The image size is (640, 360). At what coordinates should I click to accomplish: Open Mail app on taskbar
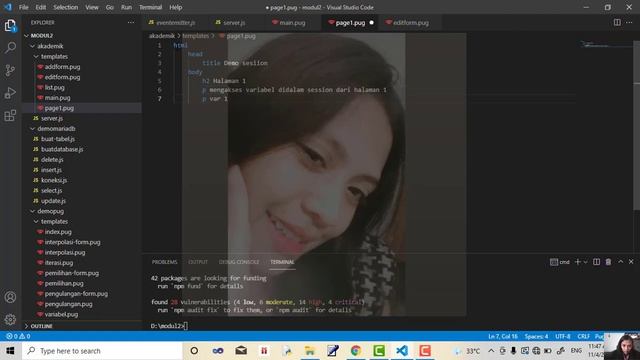point(241,351)
